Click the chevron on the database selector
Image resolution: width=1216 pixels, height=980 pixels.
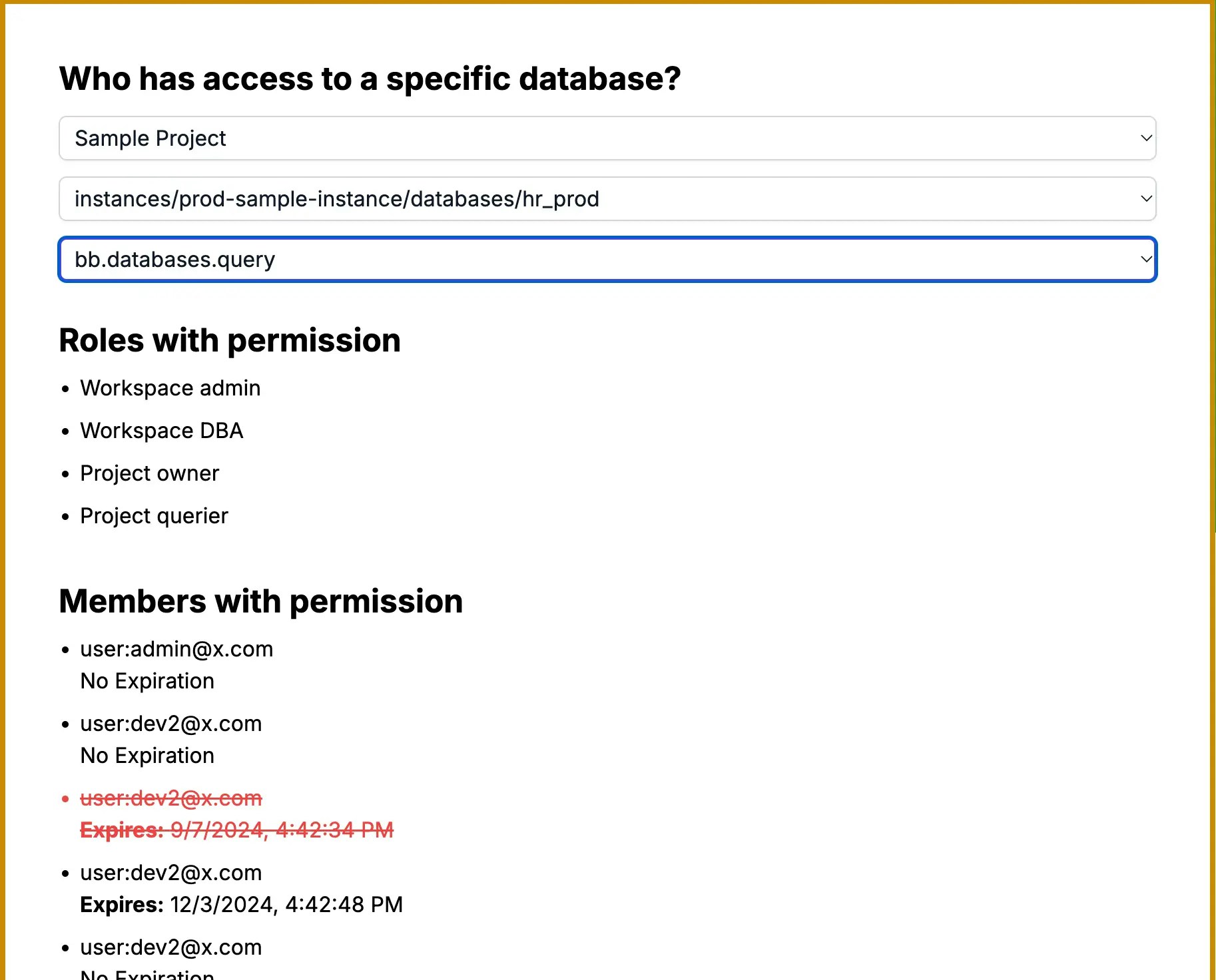tap(1145, 199)
